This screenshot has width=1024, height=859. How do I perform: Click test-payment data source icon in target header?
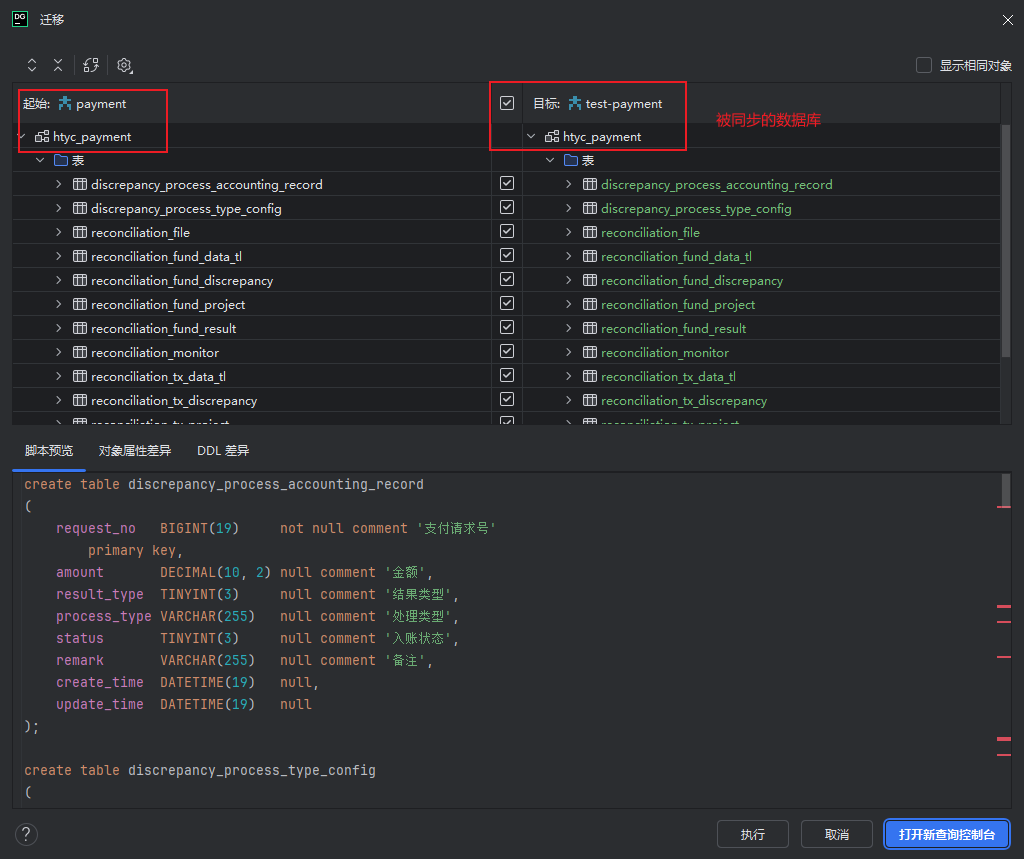pyautogui.click(x=575, y=103)
